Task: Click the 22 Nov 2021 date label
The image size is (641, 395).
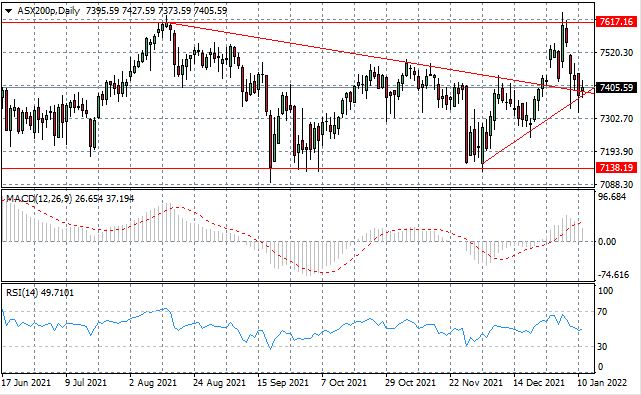Action: [x=476, y=383]
